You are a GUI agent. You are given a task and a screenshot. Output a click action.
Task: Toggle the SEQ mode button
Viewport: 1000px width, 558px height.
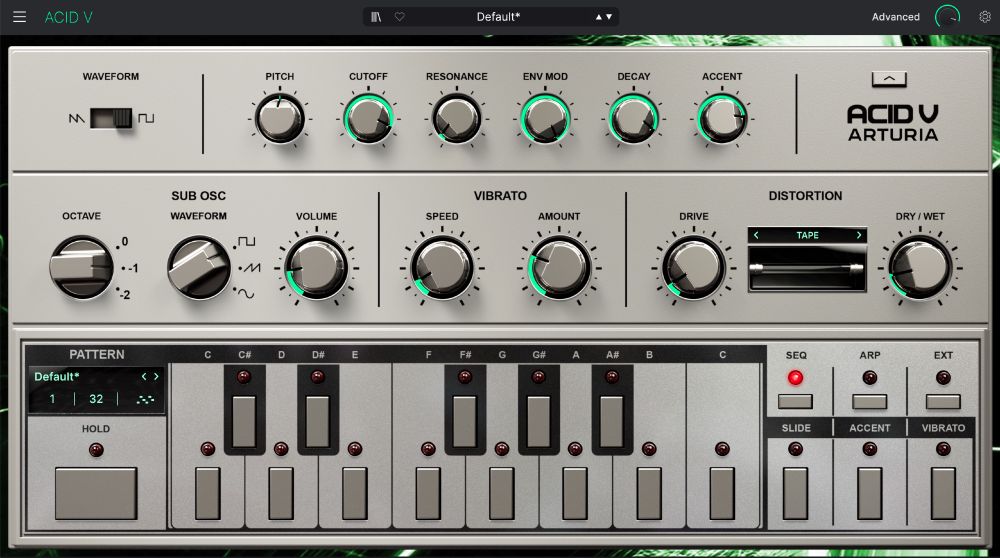[x=795, y=401]
